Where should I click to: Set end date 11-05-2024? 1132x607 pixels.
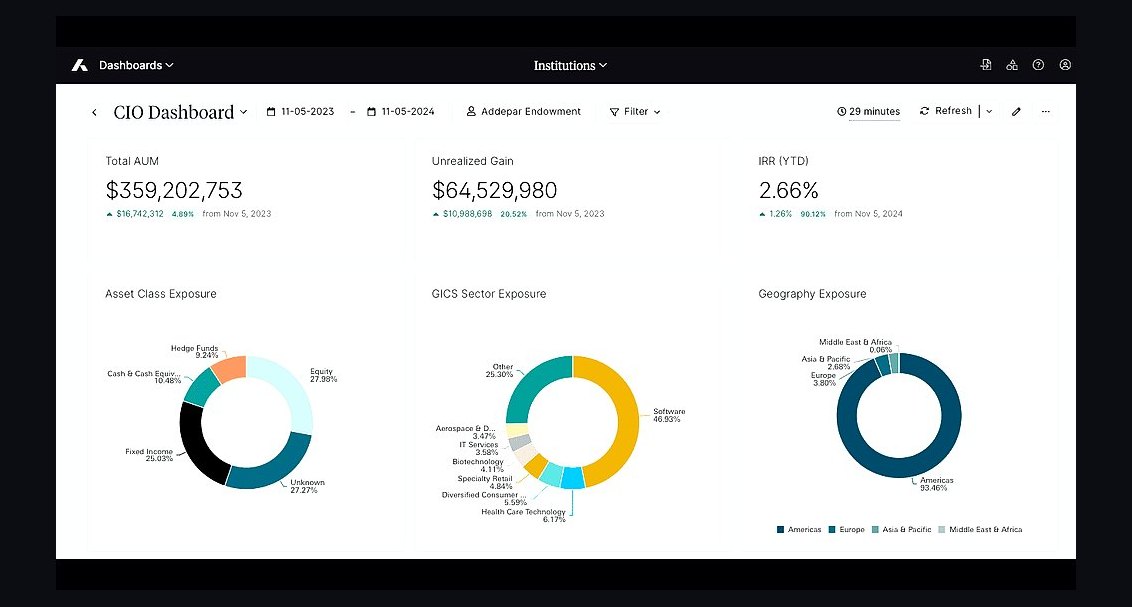pos(401,111)
